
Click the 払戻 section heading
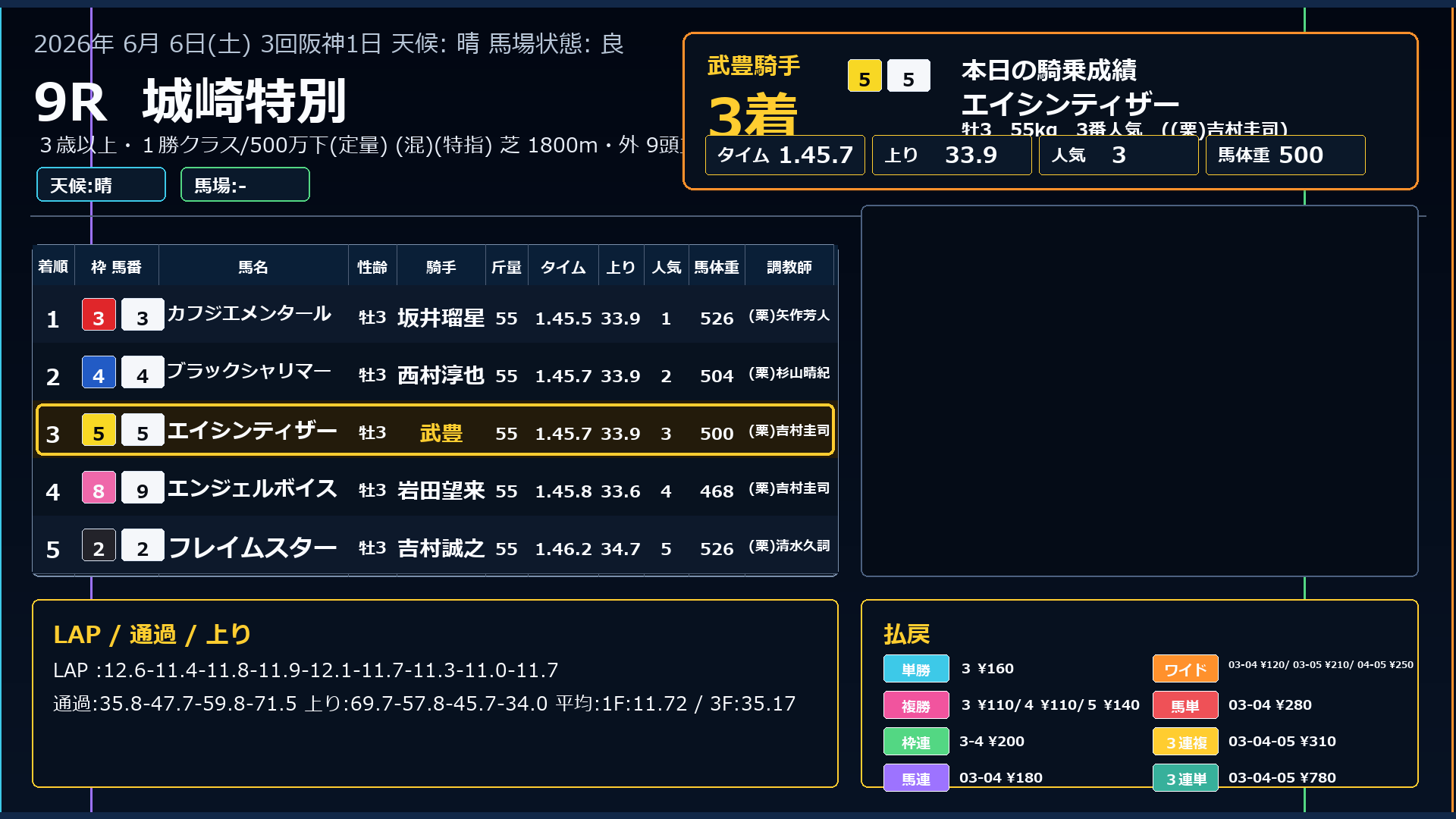[x=906, y=634]
